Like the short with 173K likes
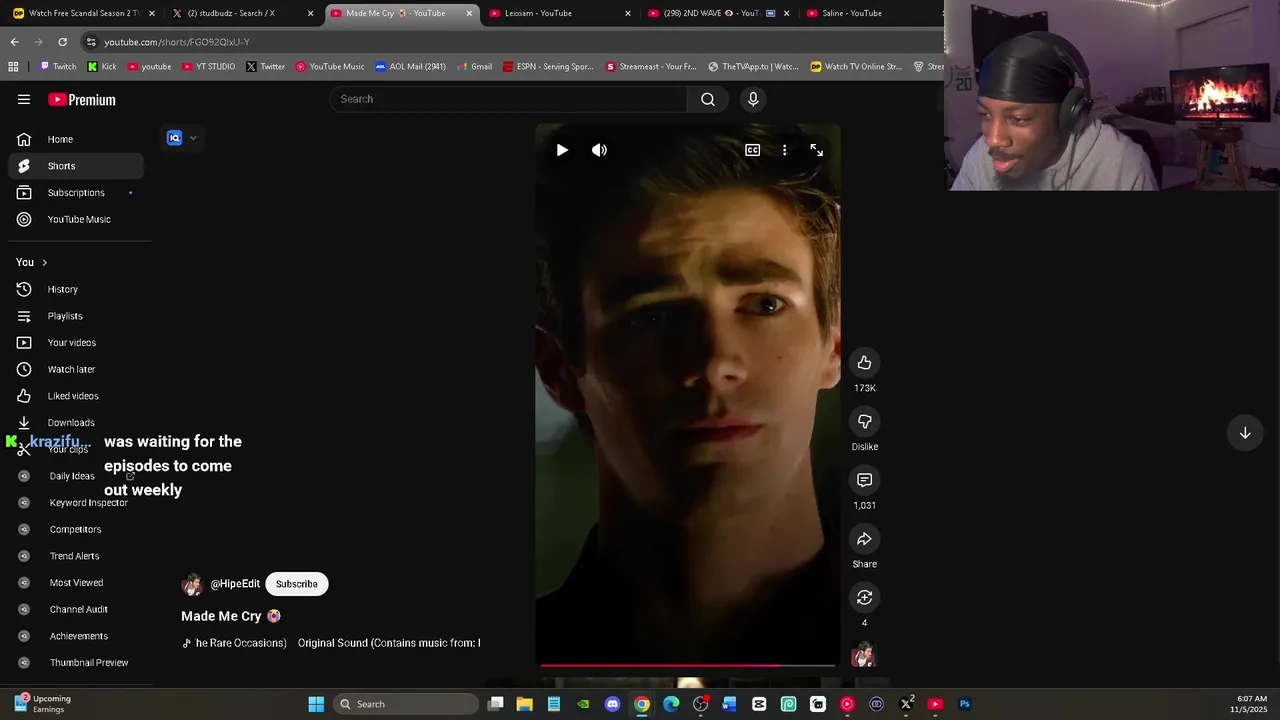Screen dimensions: 1280x720 click(x=864, y=363)
